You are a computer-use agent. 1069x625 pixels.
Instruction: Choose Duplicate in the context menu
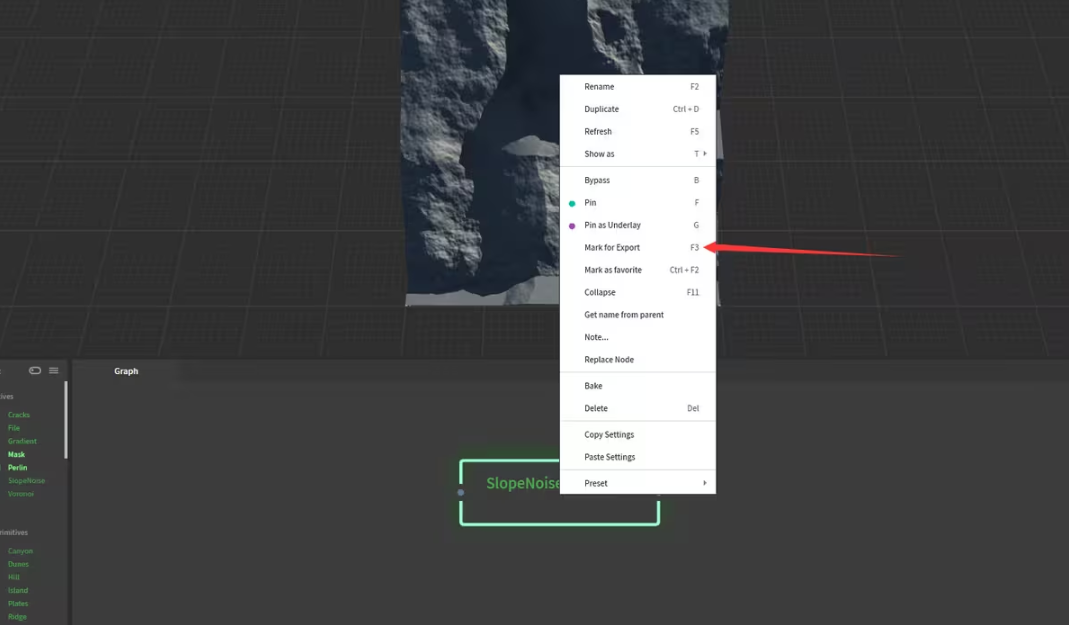point(601,109)
